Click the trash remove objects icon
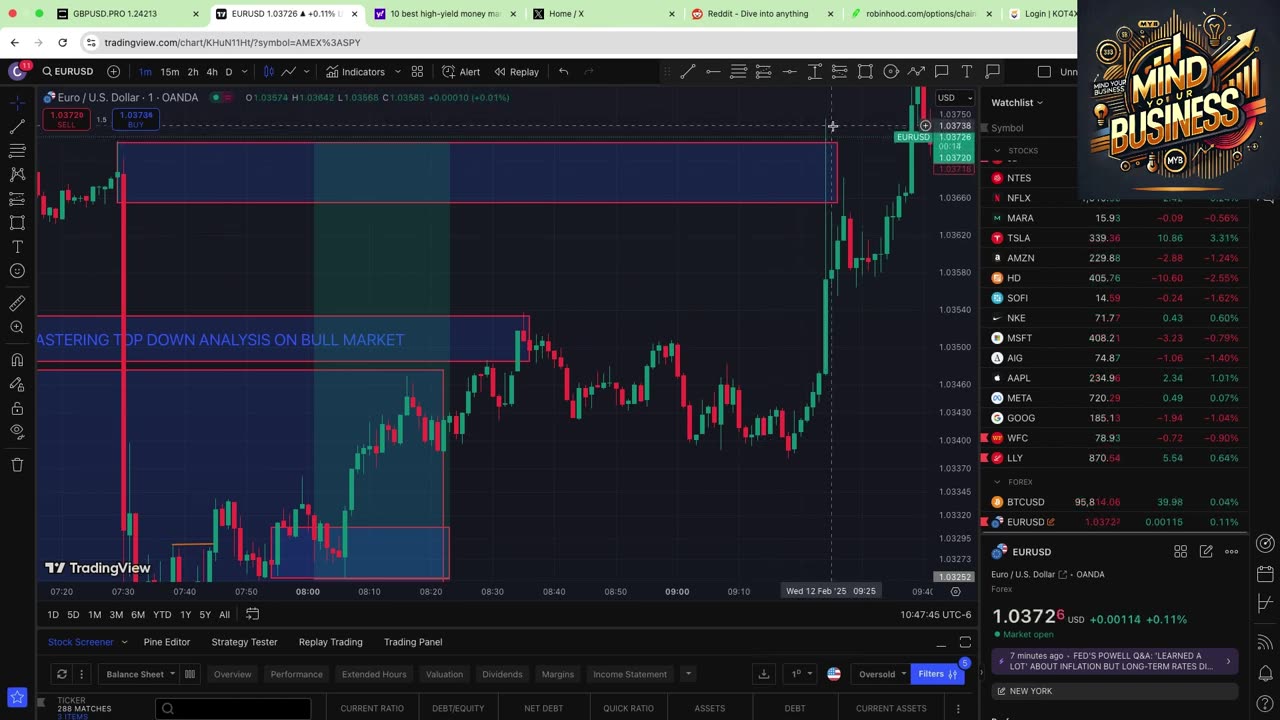The image size is (1280, 720). click(17, 465)
